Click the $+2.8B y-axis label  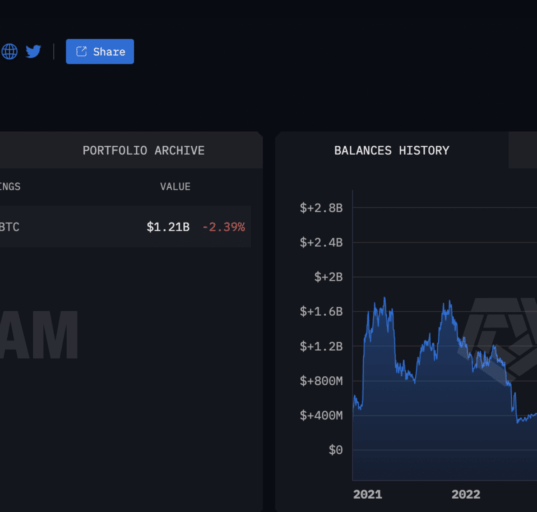(x=321, y=208)
